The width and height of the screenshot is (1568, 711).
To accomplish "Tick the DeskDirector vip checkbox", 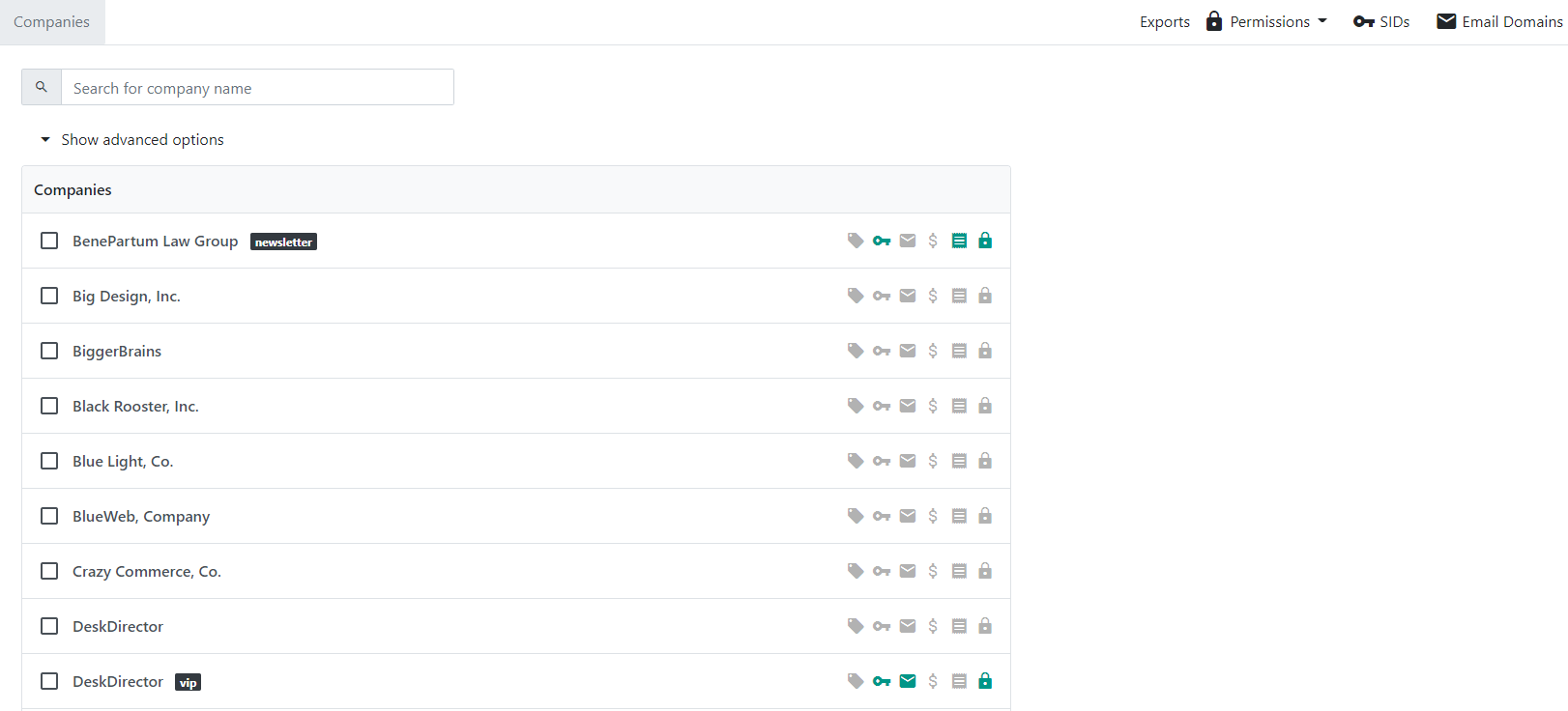I will (49, 681).
